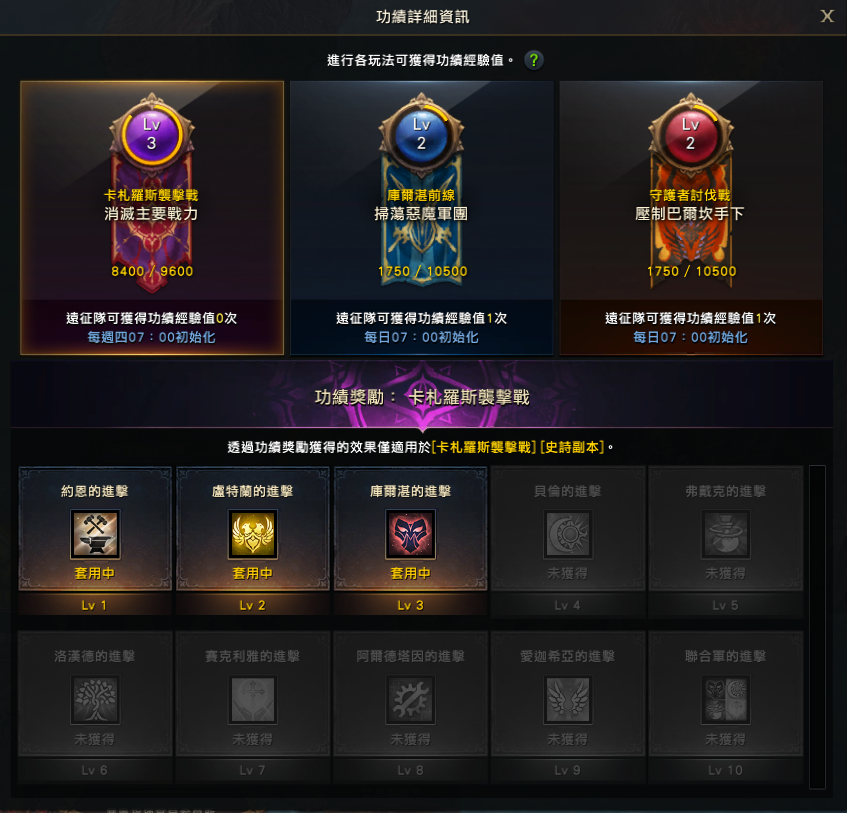Click the rewards list vertical scrollbar

[817, 627]
